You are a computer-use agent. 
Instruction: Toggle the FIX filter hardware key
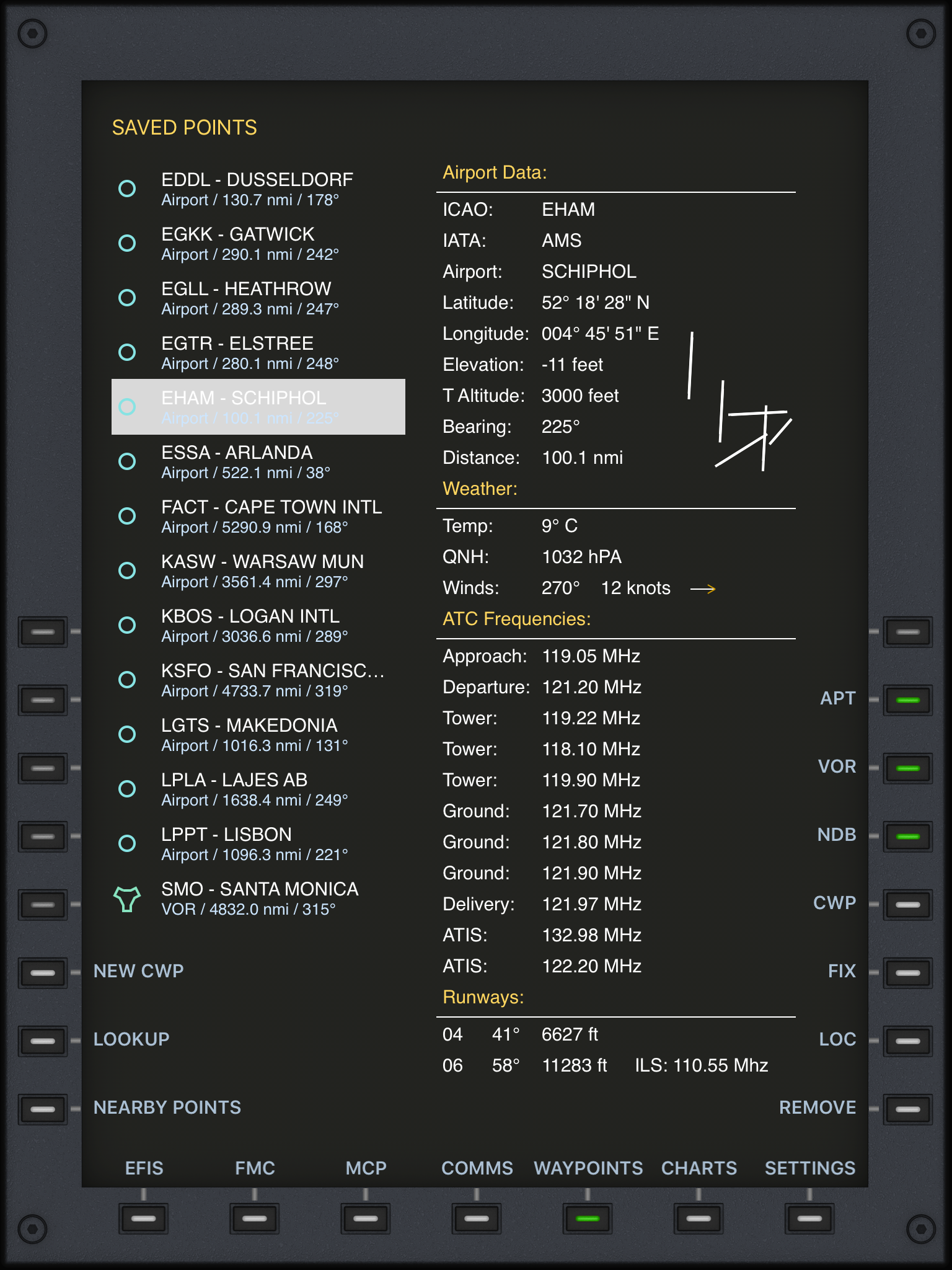(x=908, y=973)
